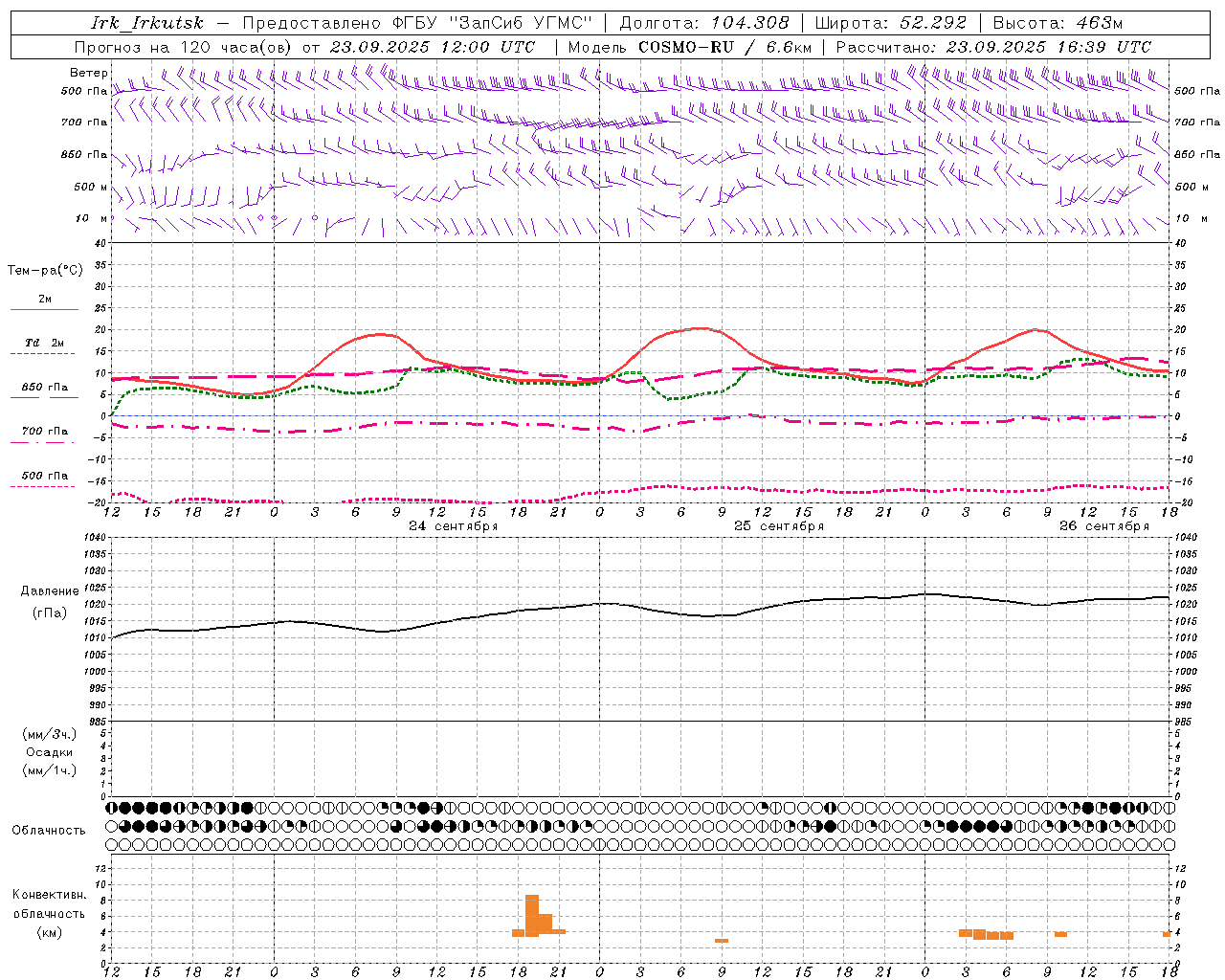Click the Ветер label of wind panel
This screenshot has height=980, width=1225.
(89, 73)
